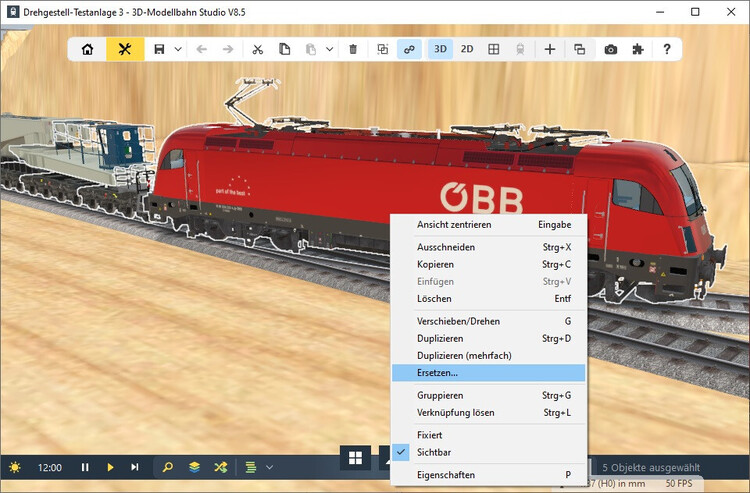Click the 12:00 time display
This screenshot has height=493, width=750.
(x=50, y=468)
